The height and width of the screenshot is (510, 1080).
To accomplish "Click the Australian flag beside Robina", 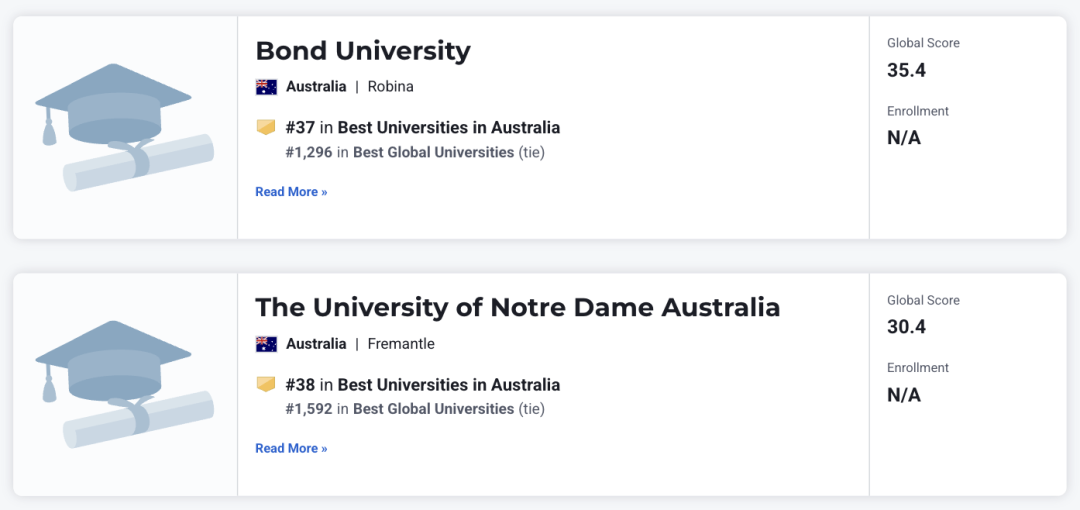I will [x=266, y=87].
